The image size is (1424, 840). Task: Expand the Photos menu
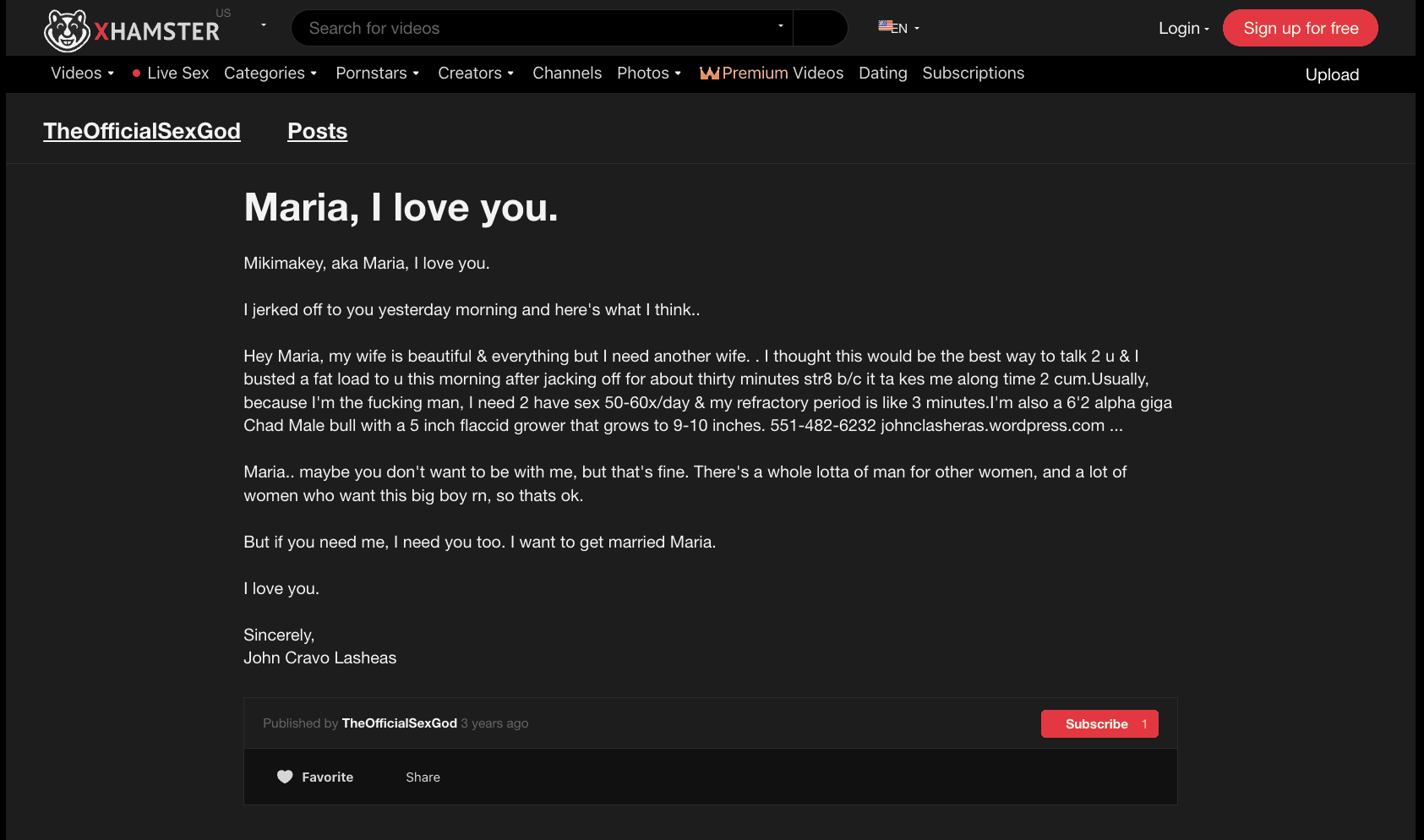[649, 74]
